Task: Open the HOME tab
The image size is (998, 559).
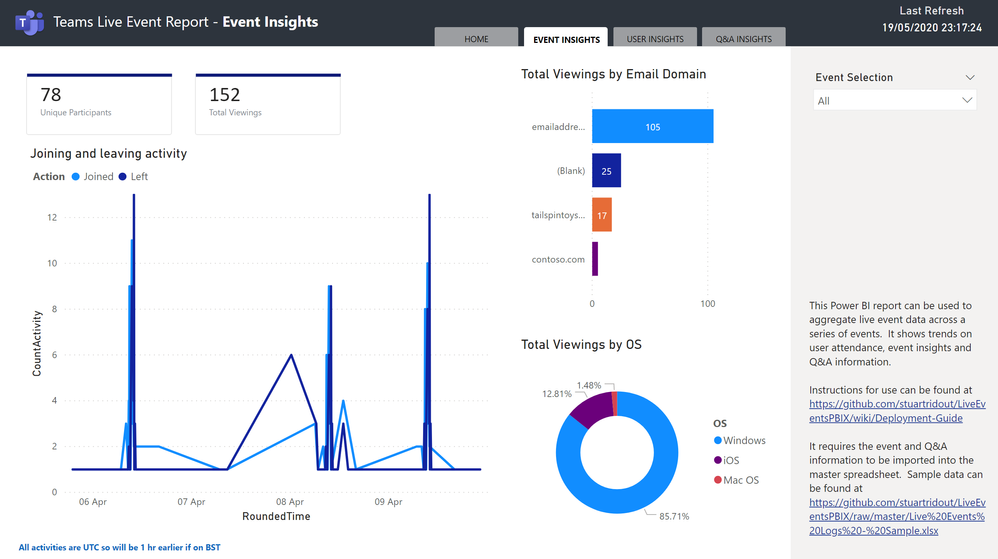Action: click(476, 38)
